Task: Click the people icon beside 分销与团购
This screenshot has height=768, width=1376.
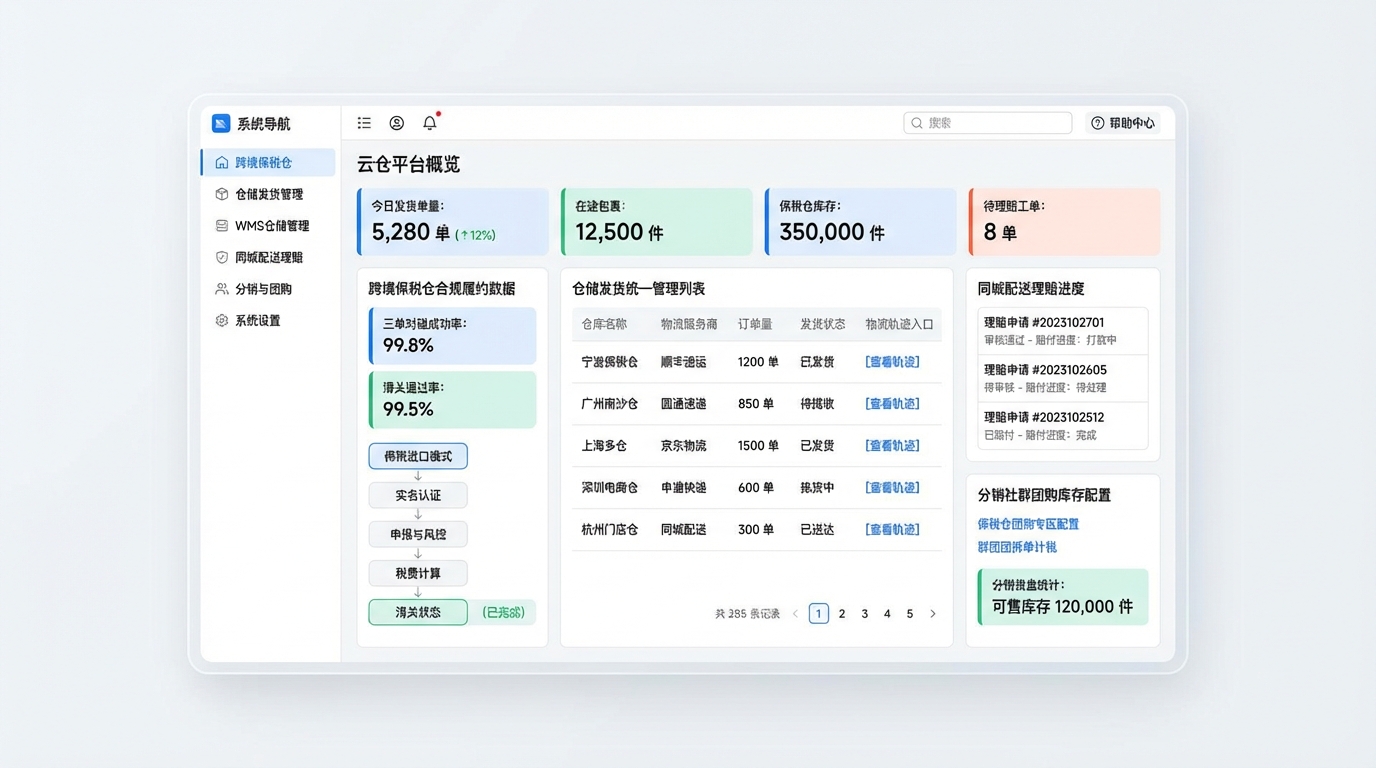Action: click(222, 289)
